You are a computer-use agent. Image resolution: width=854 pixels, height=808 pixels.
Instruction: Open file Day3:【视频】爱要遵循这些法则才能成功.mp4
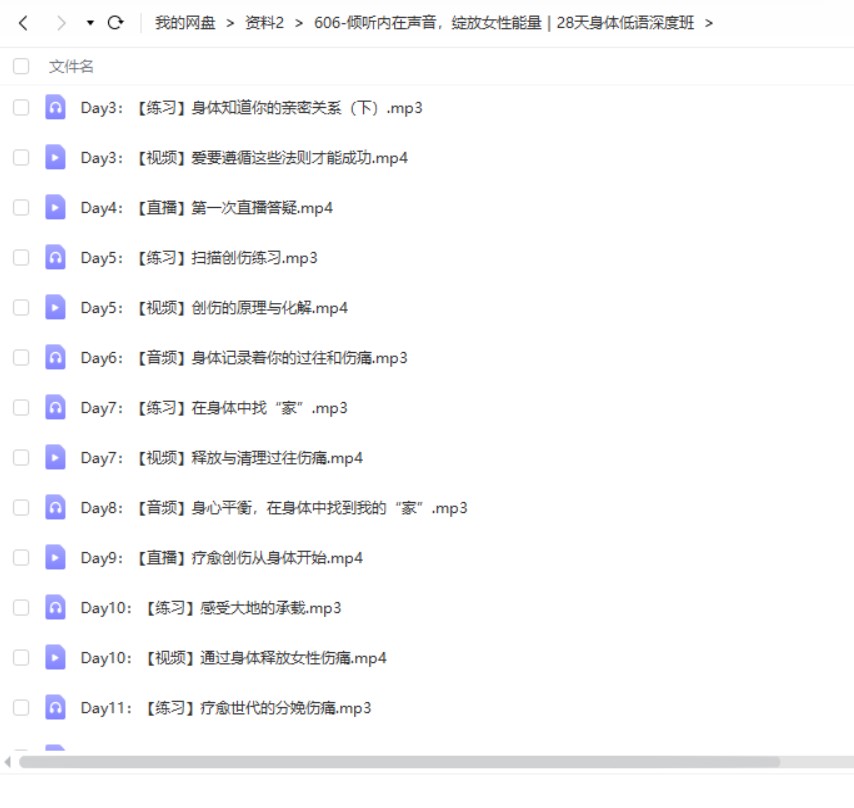click(244, 158)
